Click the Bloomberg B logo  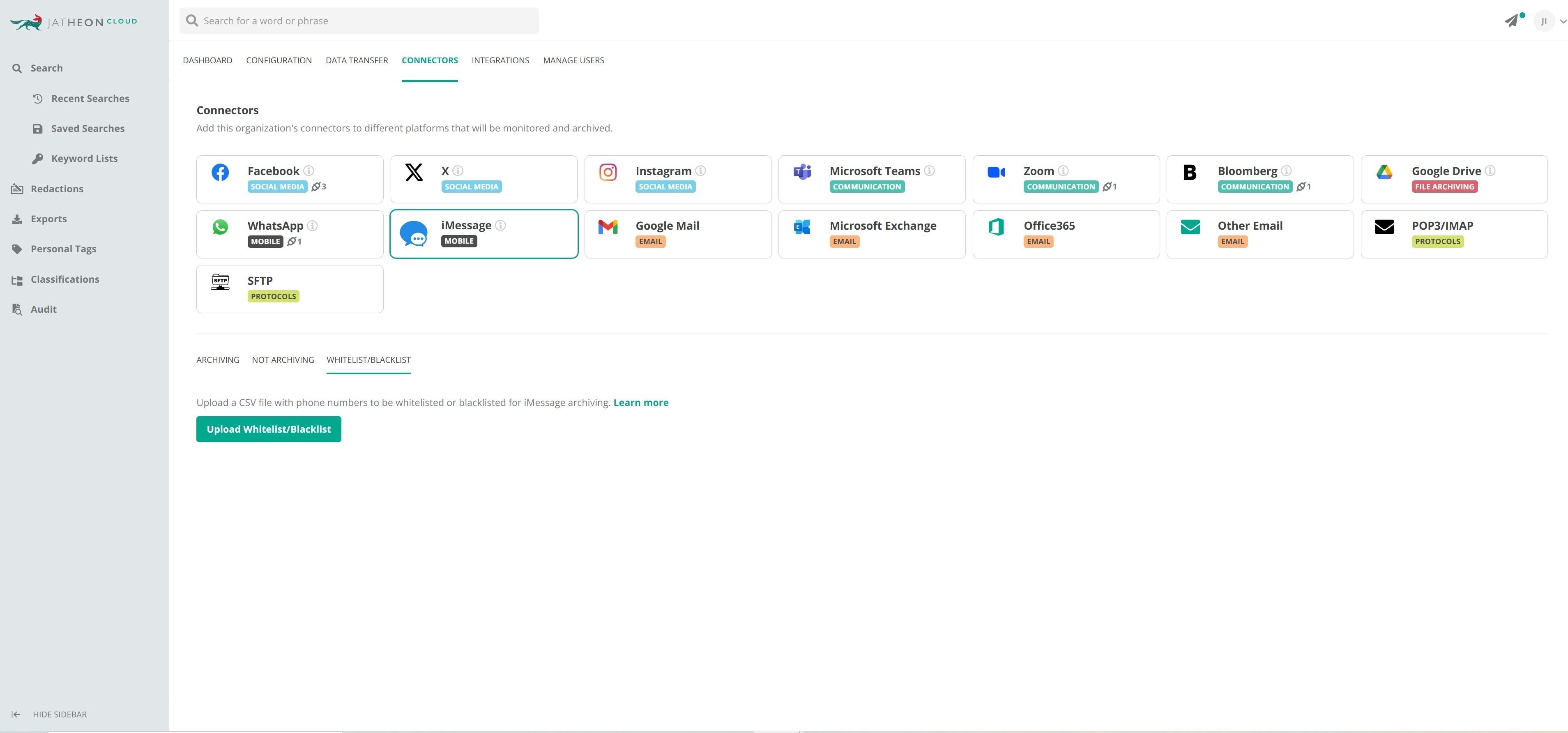1189,172
